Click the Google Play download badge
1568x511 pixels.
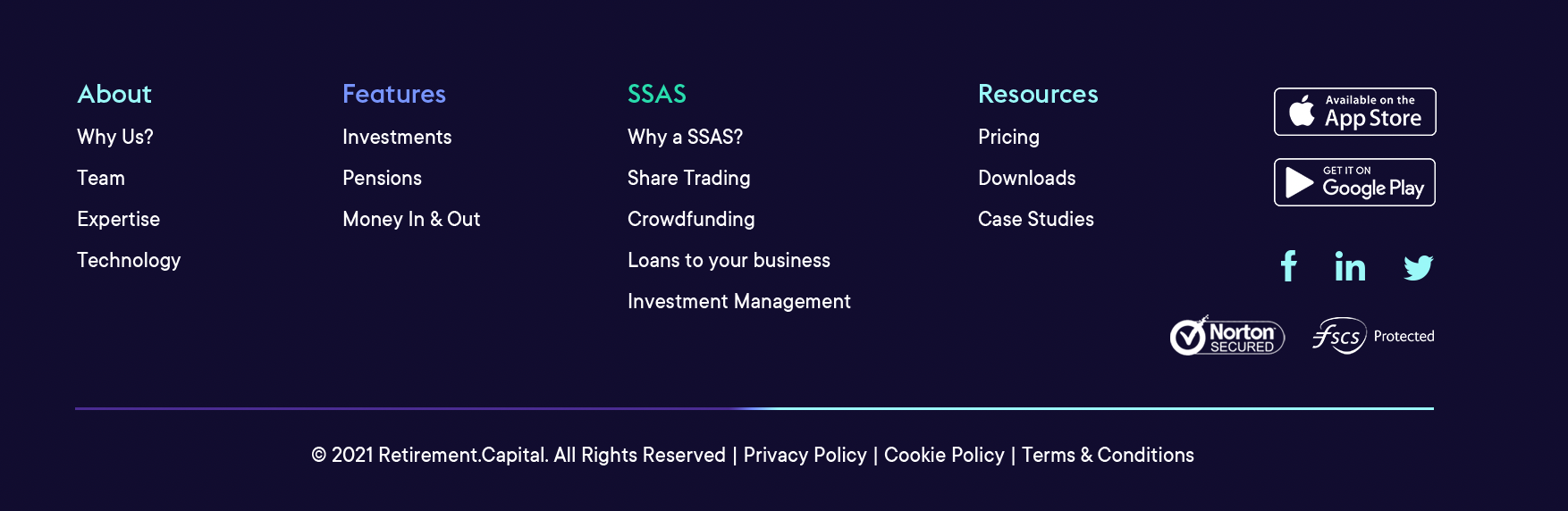1354,182
